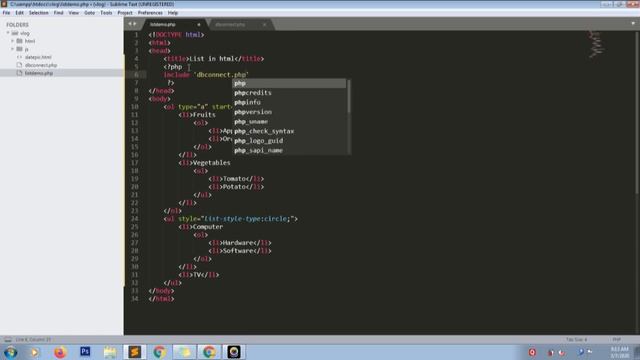Expand the html folder arrow
The width and height of the screenshot is (640, 360).
pyautogui.click(x=13, y=41)
